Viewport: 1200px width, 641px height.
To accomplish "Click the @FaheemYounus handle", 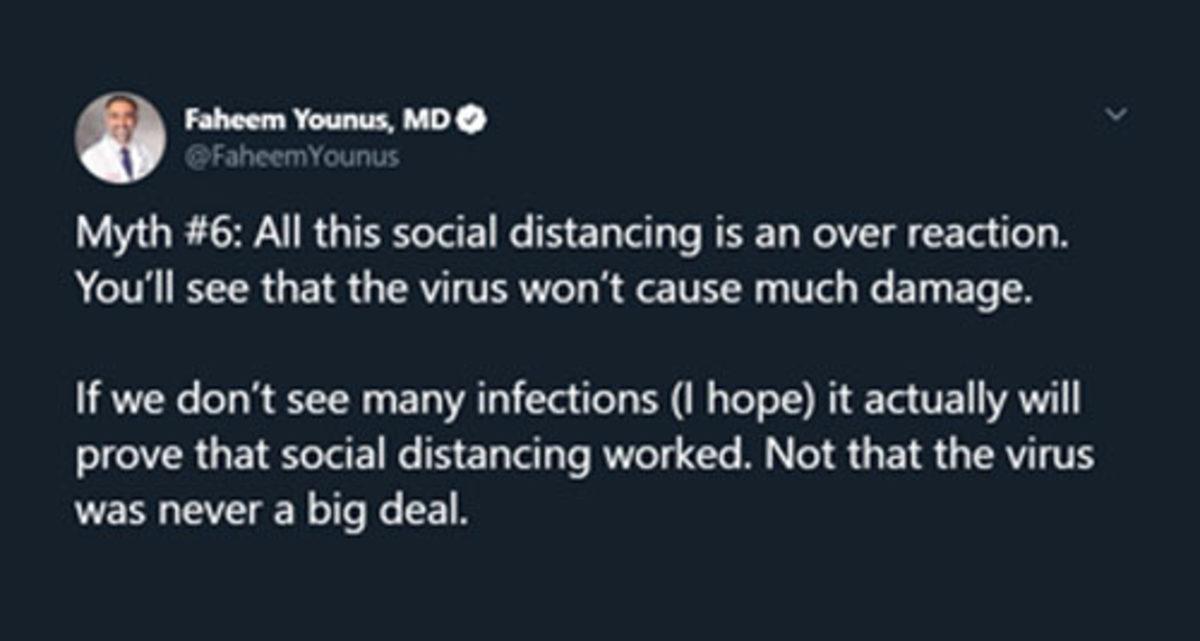I will tap(290, 156).
